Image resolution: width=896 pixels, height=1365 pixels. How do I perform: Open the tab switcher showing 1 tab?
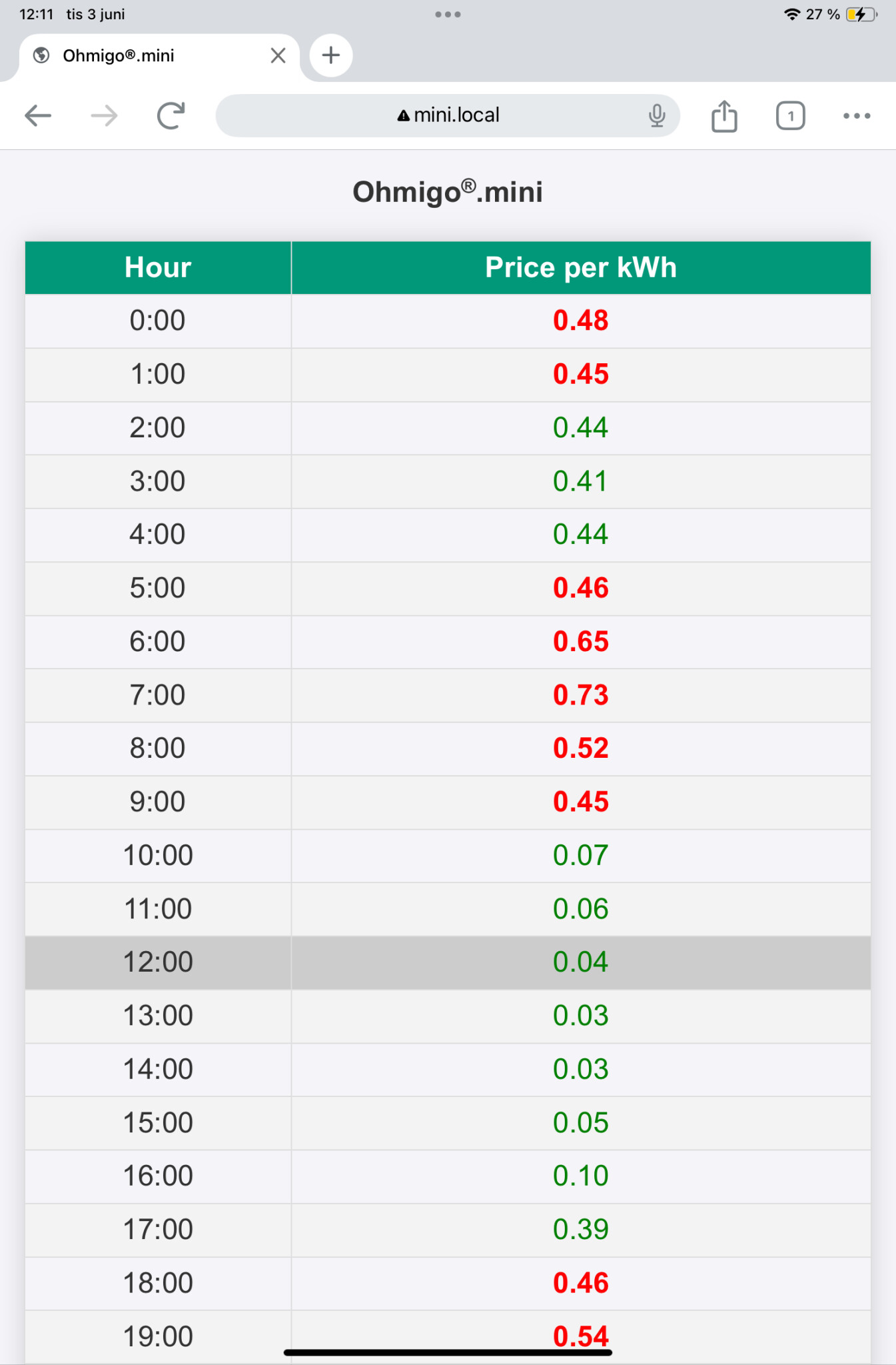[791, 116]
